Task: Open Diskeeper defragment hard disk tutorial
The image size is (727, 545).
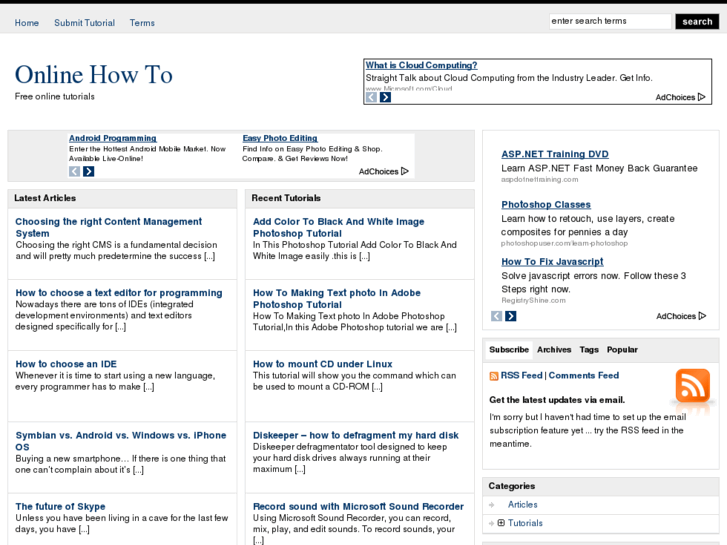Action: click(356, 436)
